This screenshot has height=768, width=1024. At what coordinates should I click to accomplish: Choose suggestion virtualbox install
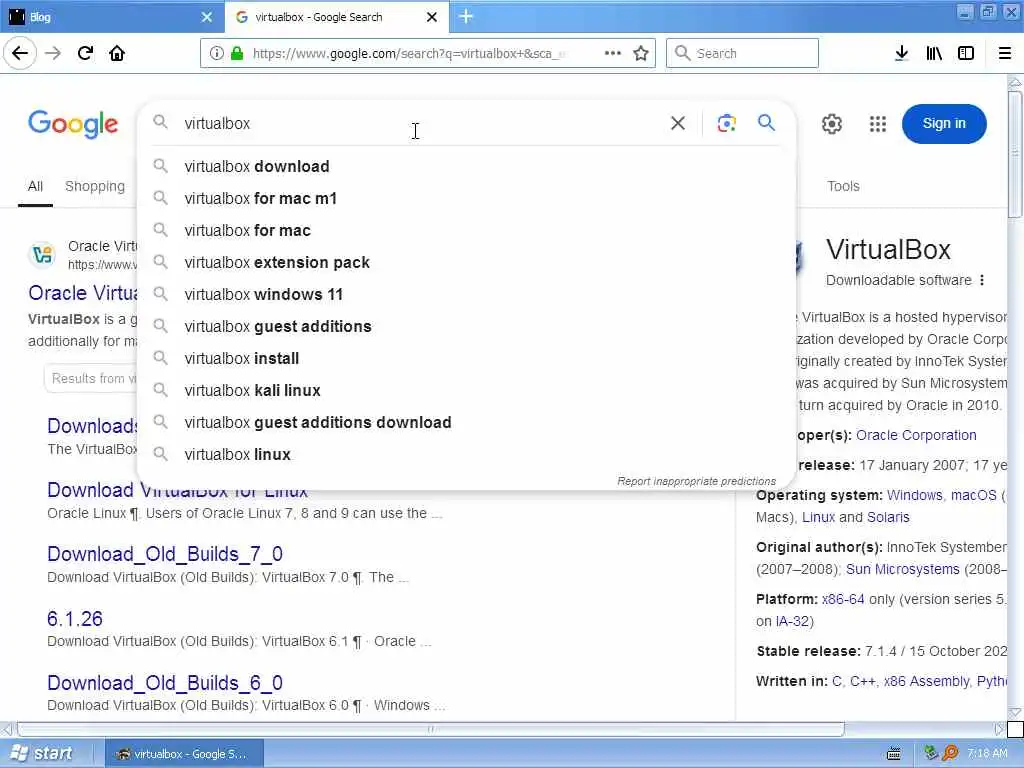[466, 359]
